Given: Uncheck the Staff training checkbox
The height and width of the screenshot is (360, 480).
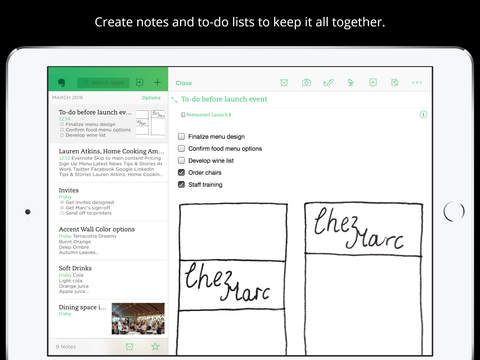Looking at the screenshot, I should click(x=181, y=184).
